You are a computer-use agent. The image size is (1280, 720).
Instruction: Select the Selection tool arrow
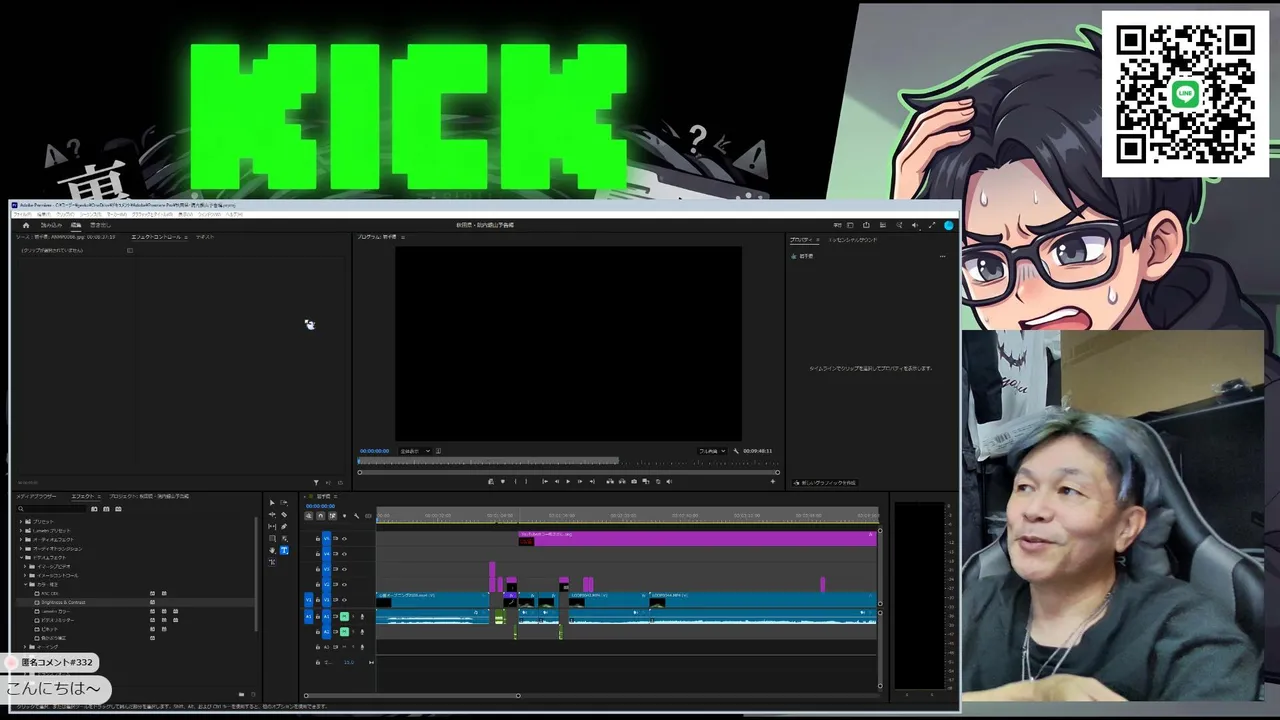pos(272,503)
